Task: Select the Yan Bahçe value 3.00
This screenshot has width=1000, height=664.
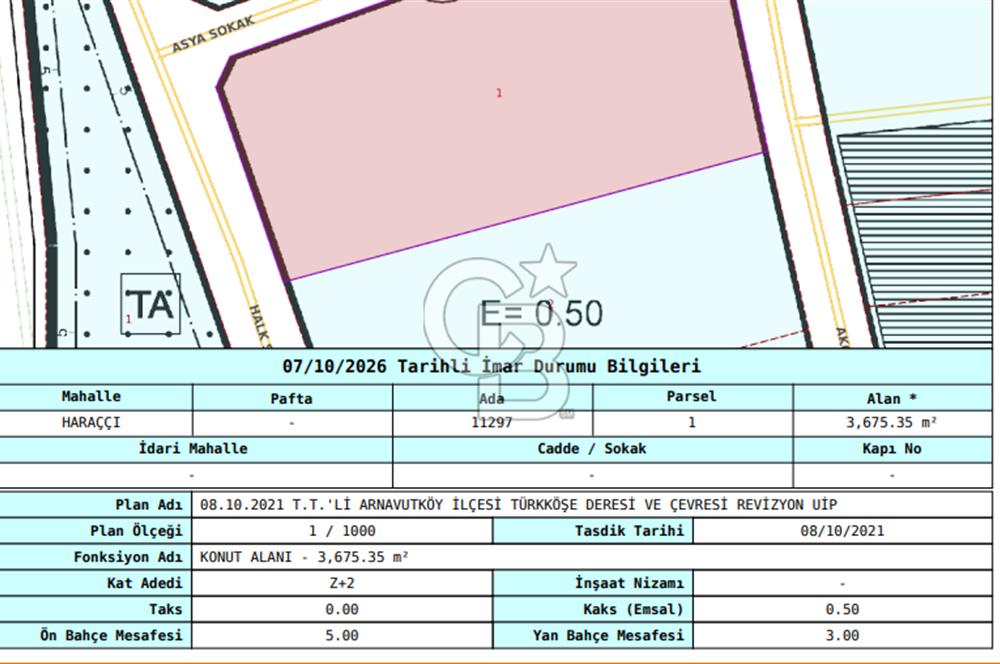Action: pos(842,635)
